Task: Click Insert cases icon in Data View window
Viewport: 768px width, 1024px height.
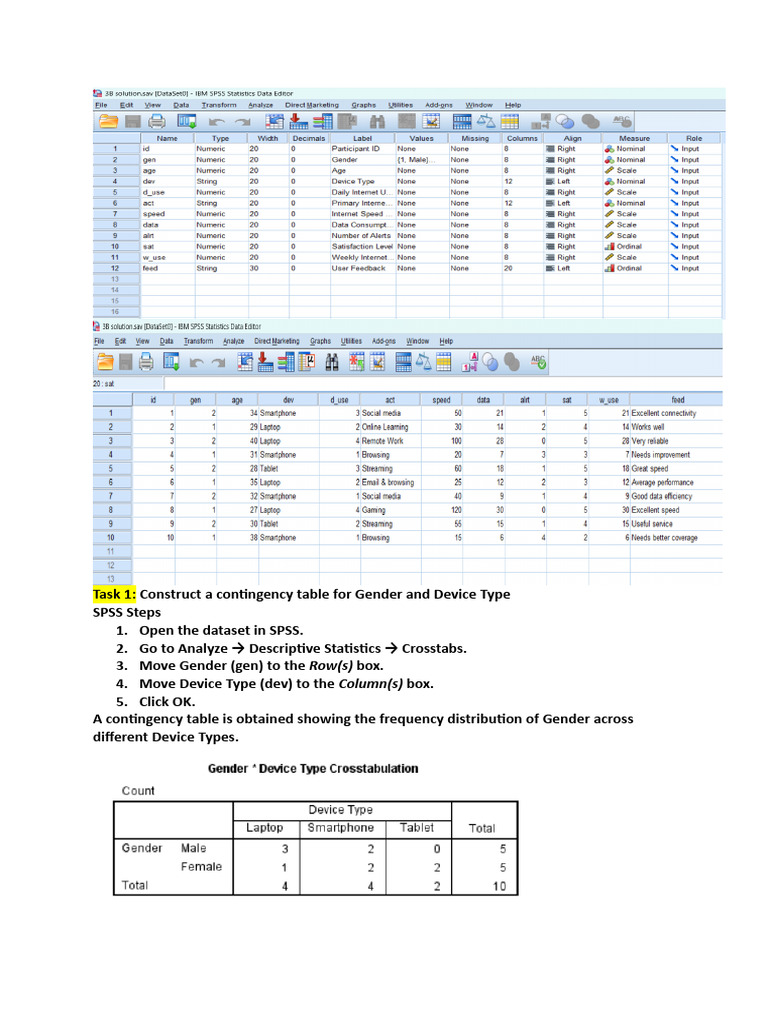Action: point(355,362)
